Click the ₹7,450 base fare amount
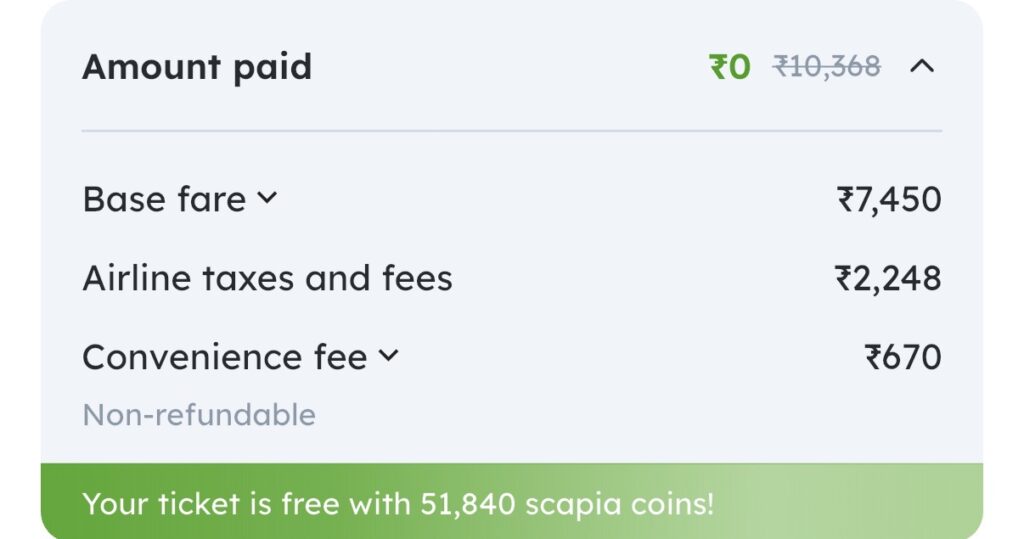Image resolution: width=1024 pixels, height=539 pixels. click(x=889, y=199)
